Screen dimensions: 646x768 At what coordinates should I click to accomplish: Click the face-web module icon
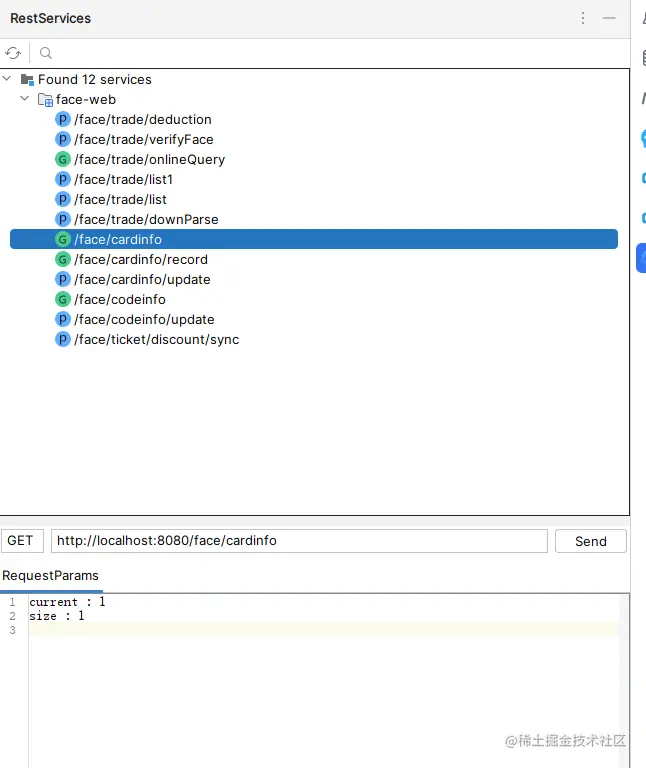pyautogui.click(x=45, y=99)
